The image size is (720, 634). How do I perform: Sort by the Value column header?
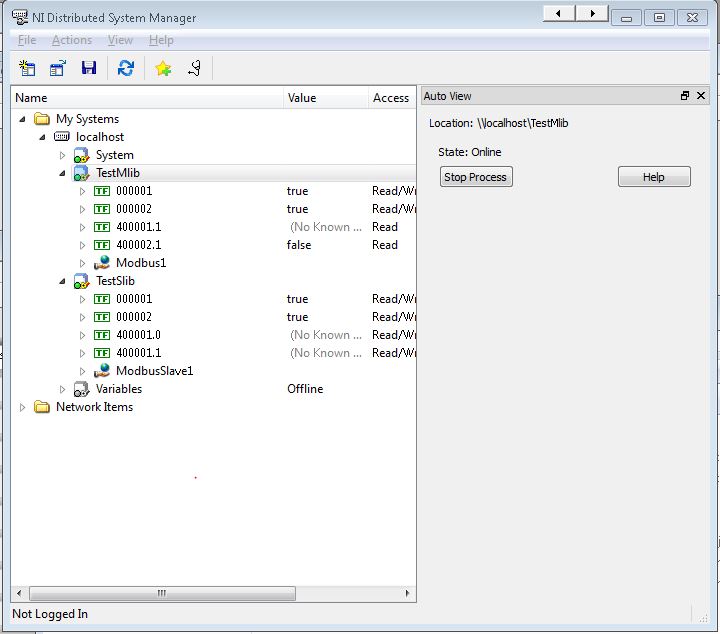[326, 98]
